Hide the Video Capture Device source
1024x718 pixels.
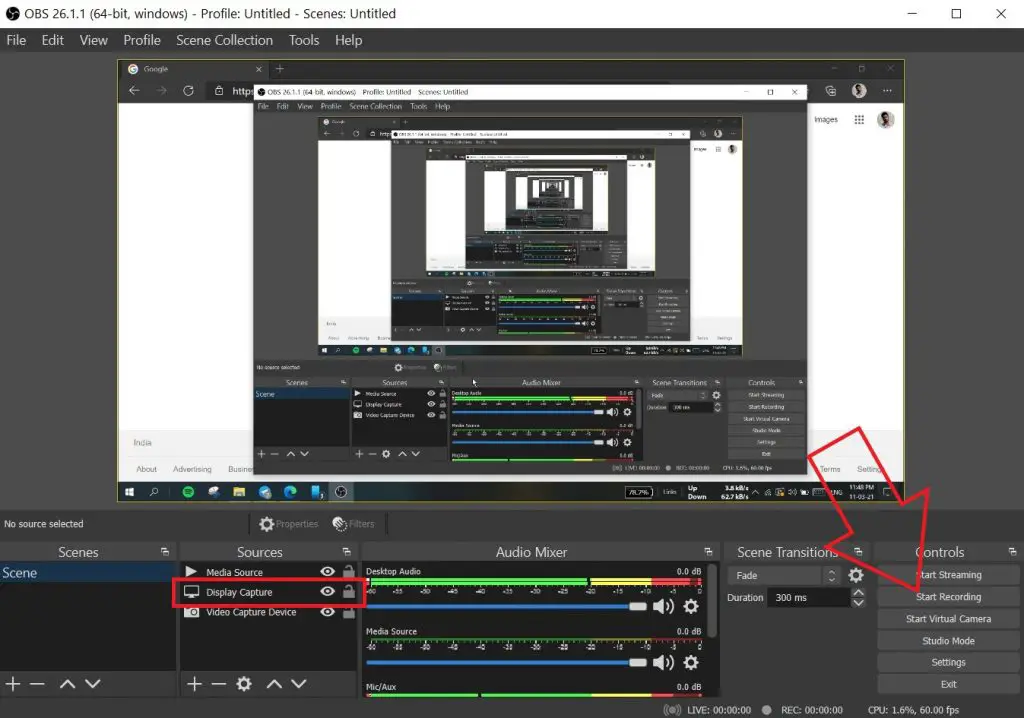[325, 612]
